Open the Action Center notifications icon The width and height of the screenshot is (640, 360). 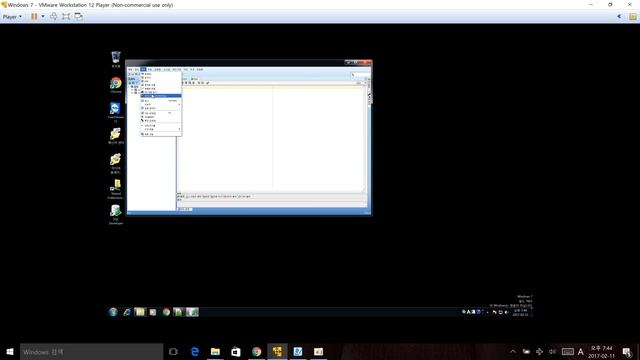click(627, 351)
